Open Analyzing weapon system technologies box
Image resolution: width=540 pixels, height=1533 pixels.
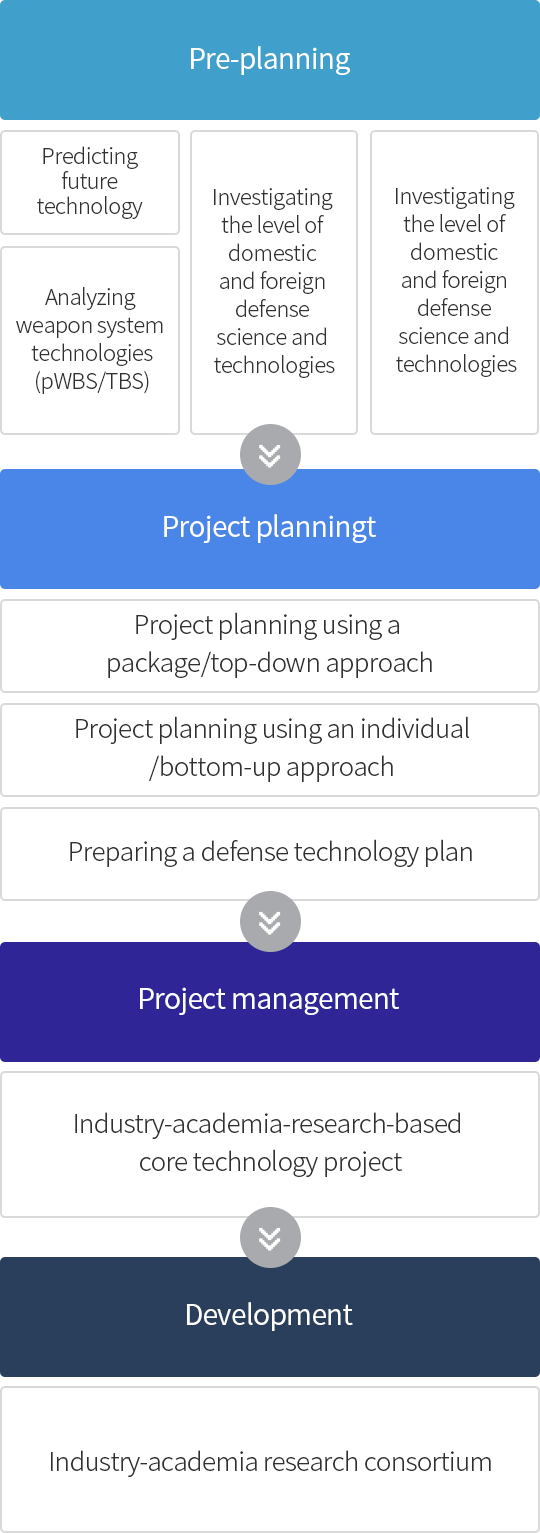(x=90, y=340)
